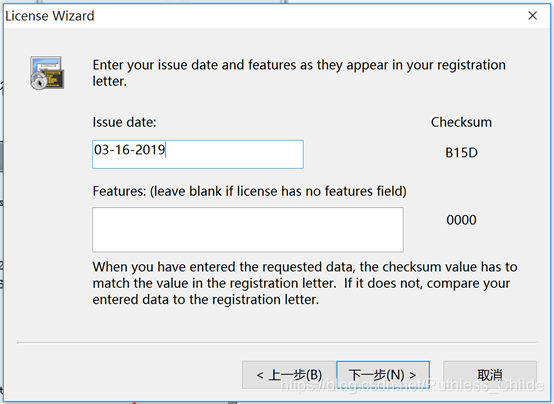The height and width of the screenshot is (404, 554).
Task: Cancel the wizard with 取消 button
Action: coord(490,375)
